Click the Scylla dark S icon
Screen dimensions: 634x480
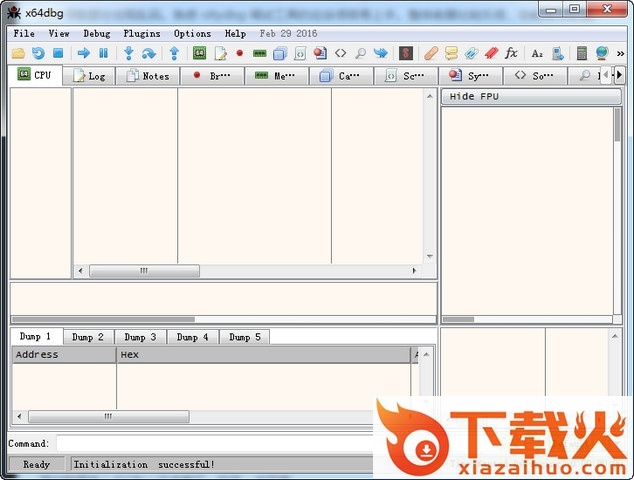pyautogui.click(x=406, y=53)
